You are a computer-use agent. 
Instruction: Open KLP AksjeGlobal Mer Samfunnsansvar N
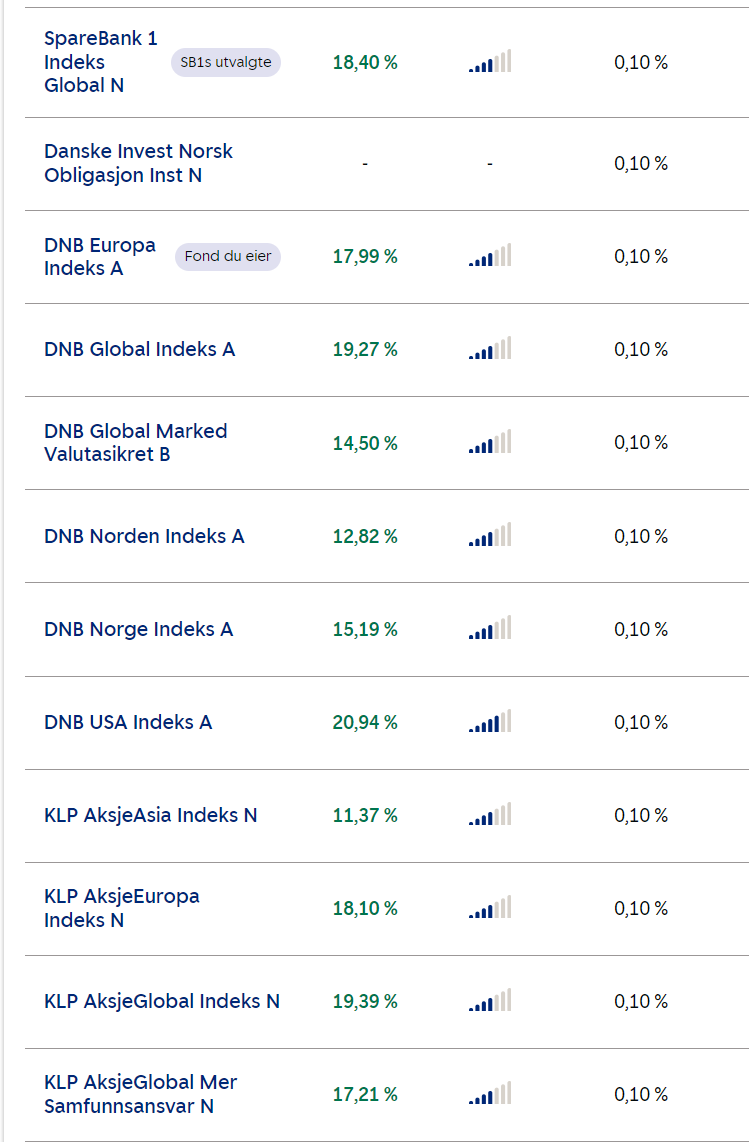(x=141, y=1094)
